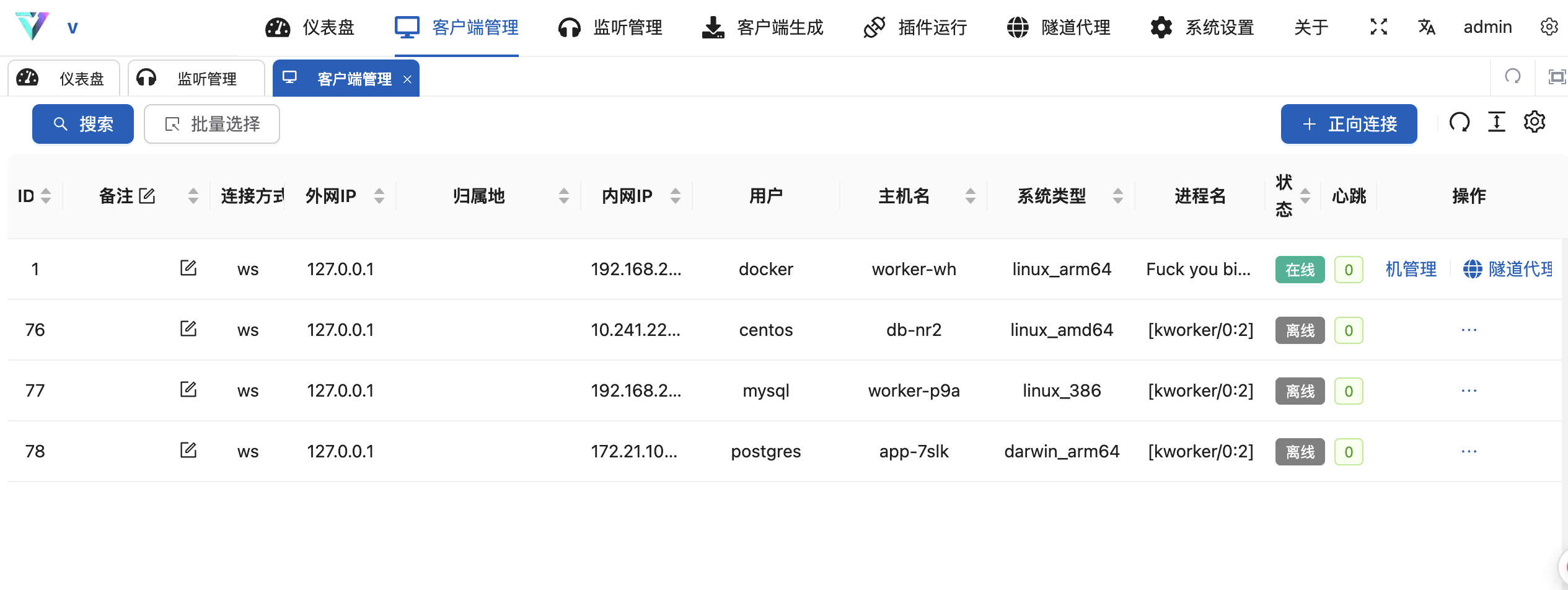Screen dimensions: 1568x590
Task: Click the 搜索 button
Action: (83, 124)
